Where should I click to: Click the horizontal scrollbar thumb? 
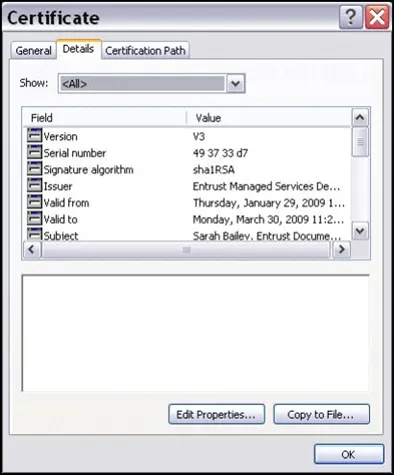[x=186, y=249]
